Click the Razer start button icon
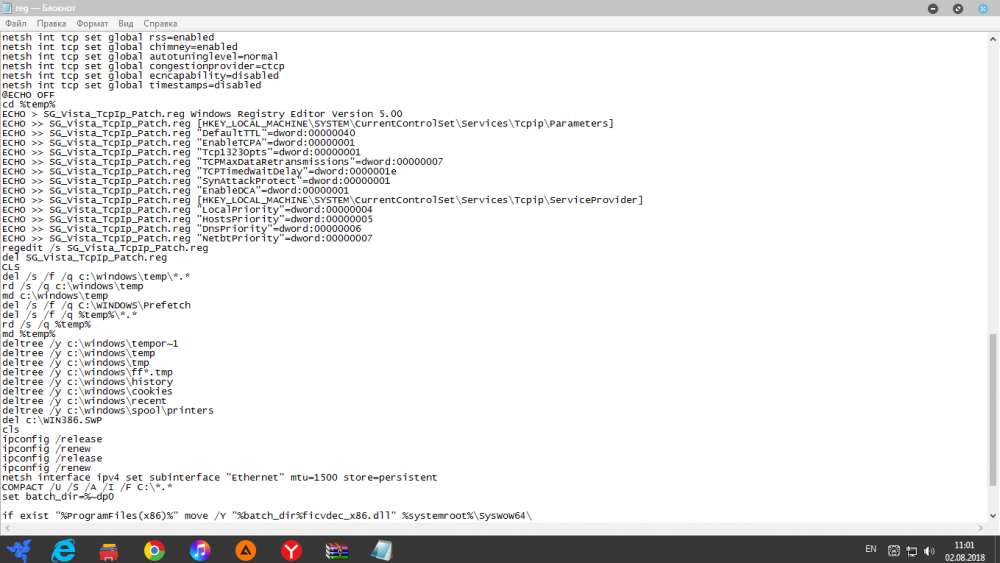 tap(19, 549)
